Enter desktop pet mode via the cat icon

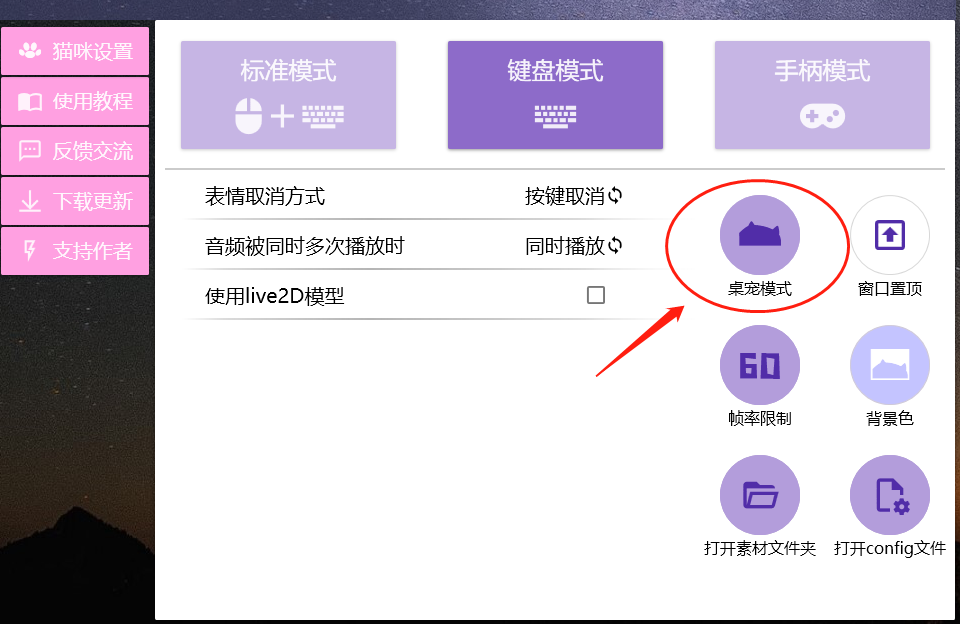[x=759, y=235]
